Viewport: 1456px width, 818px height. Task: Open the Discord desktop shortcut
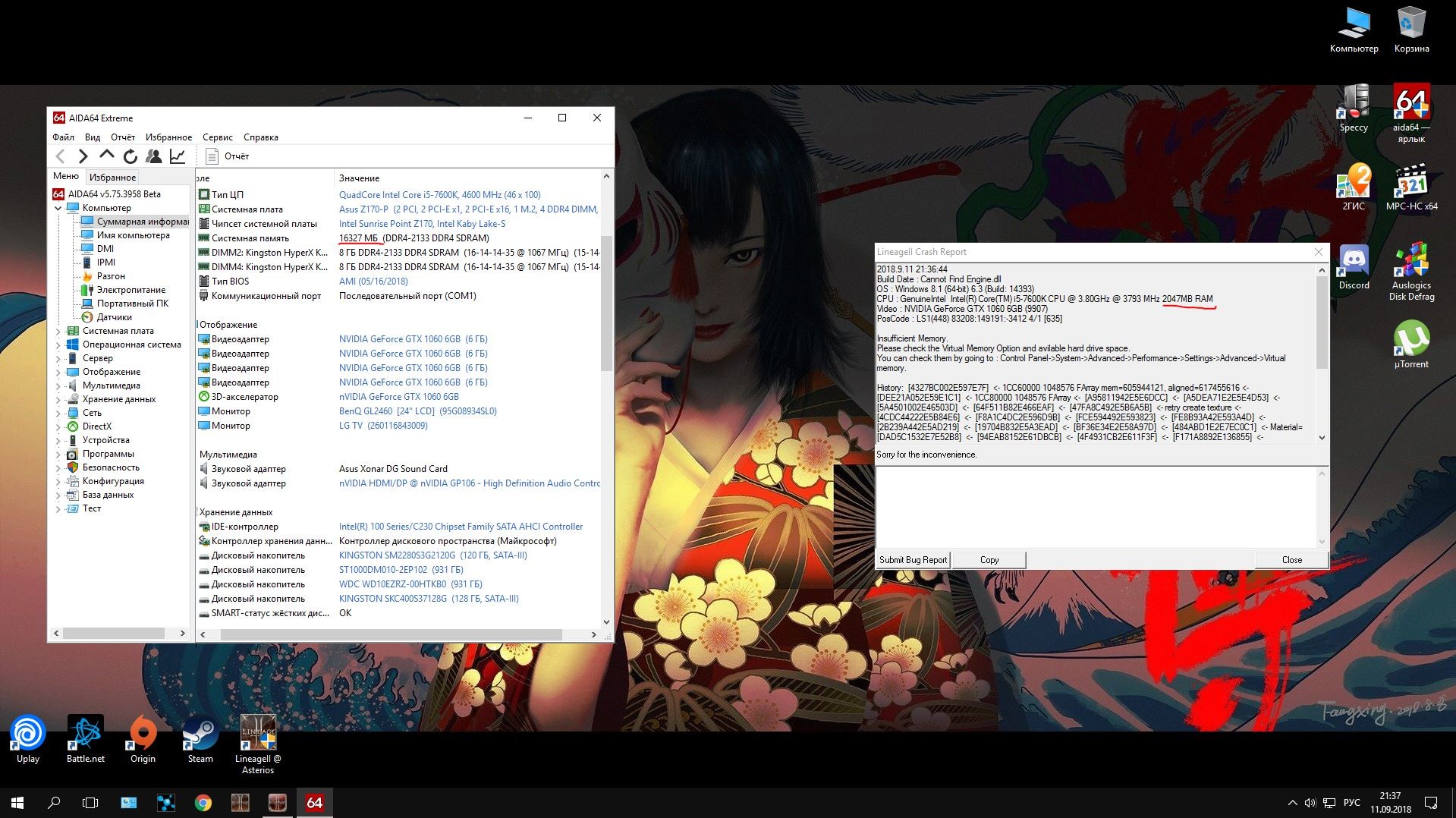tap(1354, 267)
